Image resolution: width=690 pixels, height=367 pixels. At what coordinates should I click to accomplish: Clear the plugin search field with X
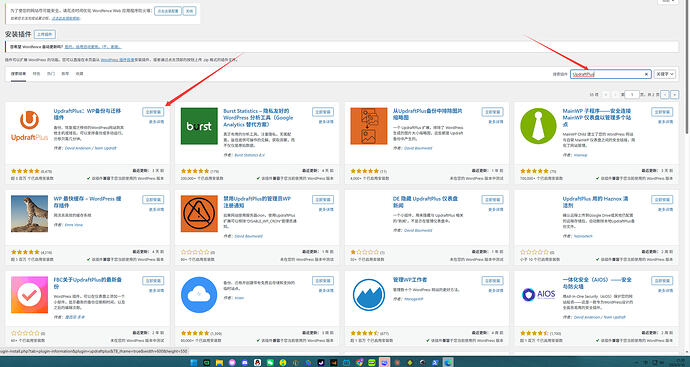(x=646, y=74)
